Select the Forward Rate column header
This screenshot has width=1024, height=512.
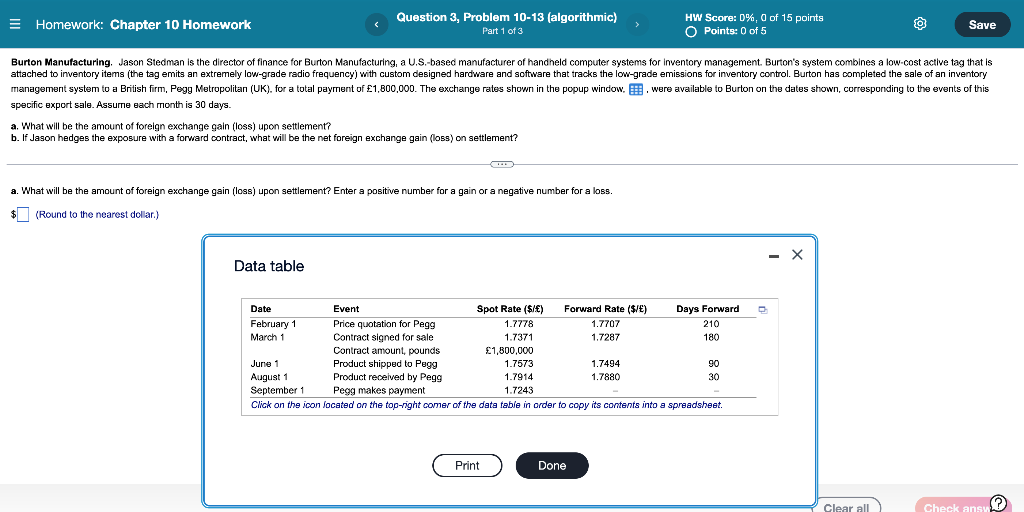(x=605, y=309)
